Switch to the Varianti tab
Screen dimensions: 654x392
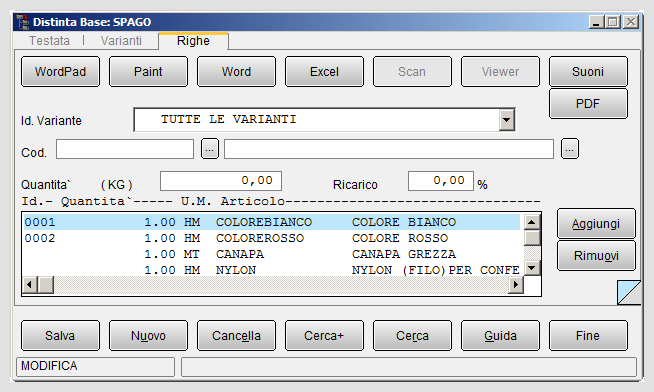point(121,41)
